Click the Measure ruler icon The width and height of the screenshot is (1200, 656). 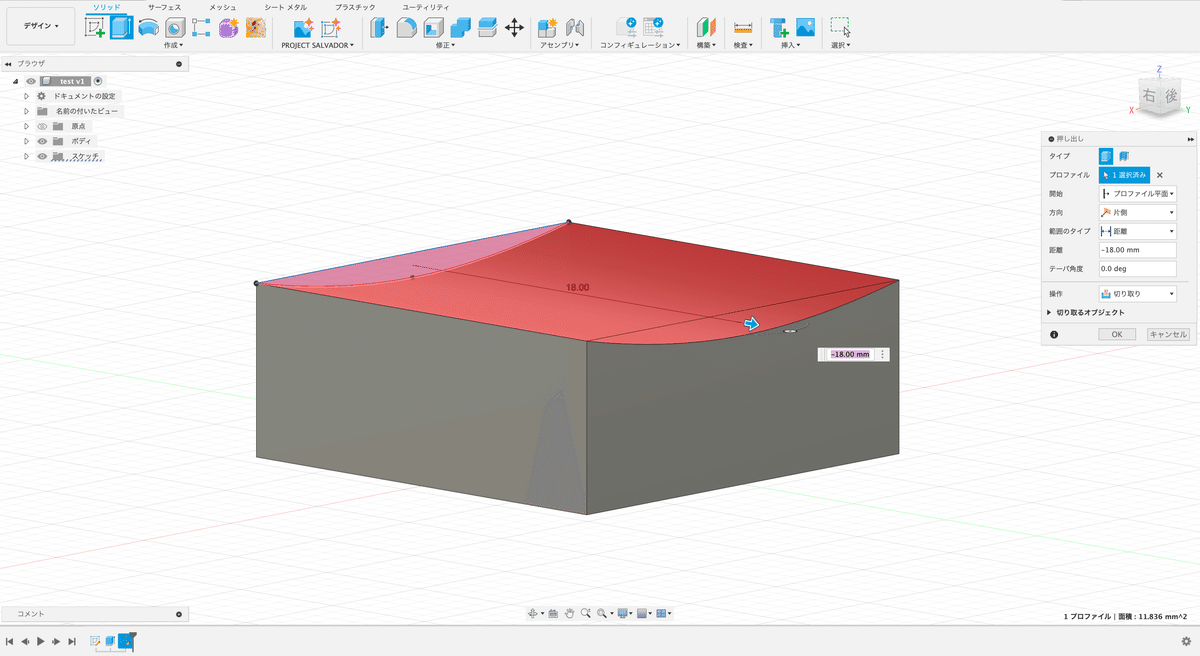[x=742, y=28]
